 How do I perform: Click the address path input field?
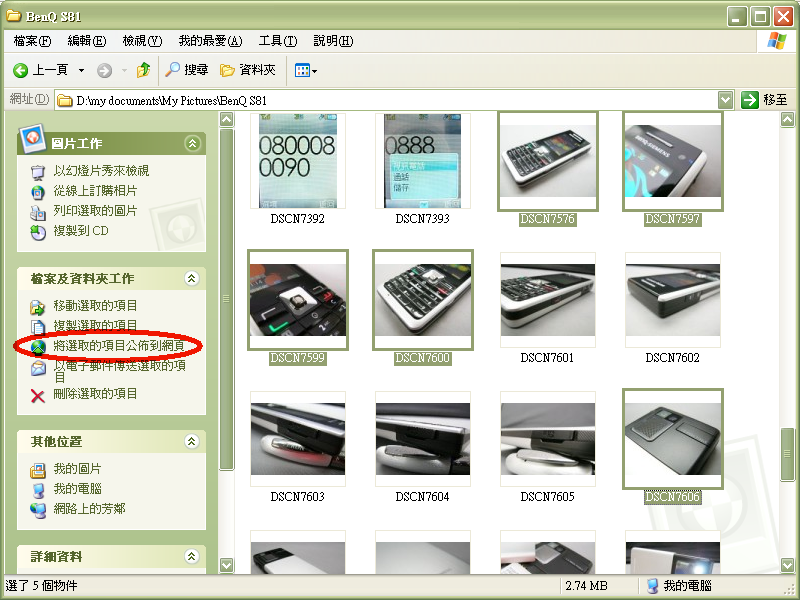(x=393, y=101)
